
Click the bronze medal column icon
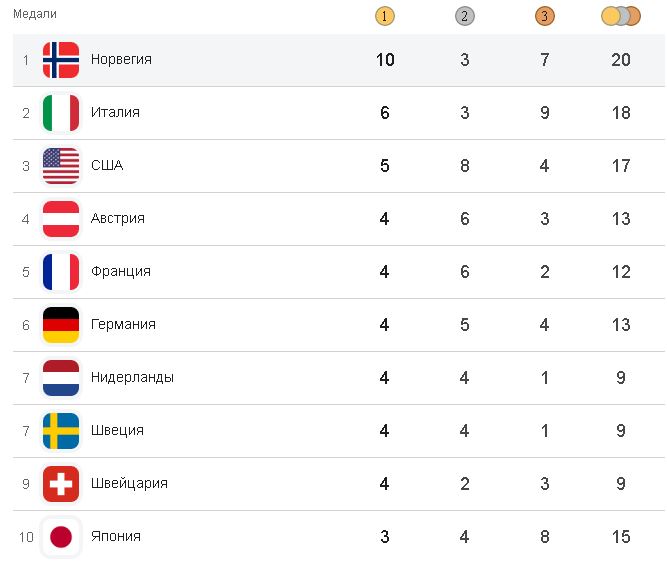point(544,15)
